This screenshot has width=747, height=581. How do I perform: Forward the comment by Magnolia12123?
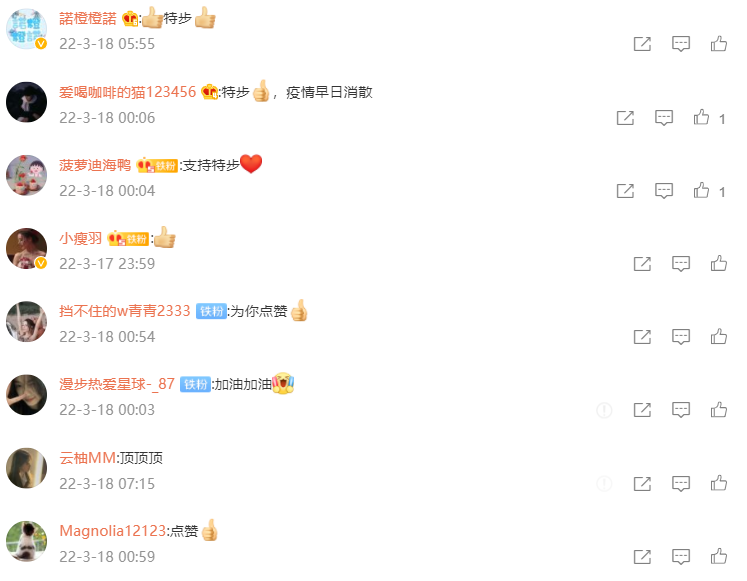point(642,557)
